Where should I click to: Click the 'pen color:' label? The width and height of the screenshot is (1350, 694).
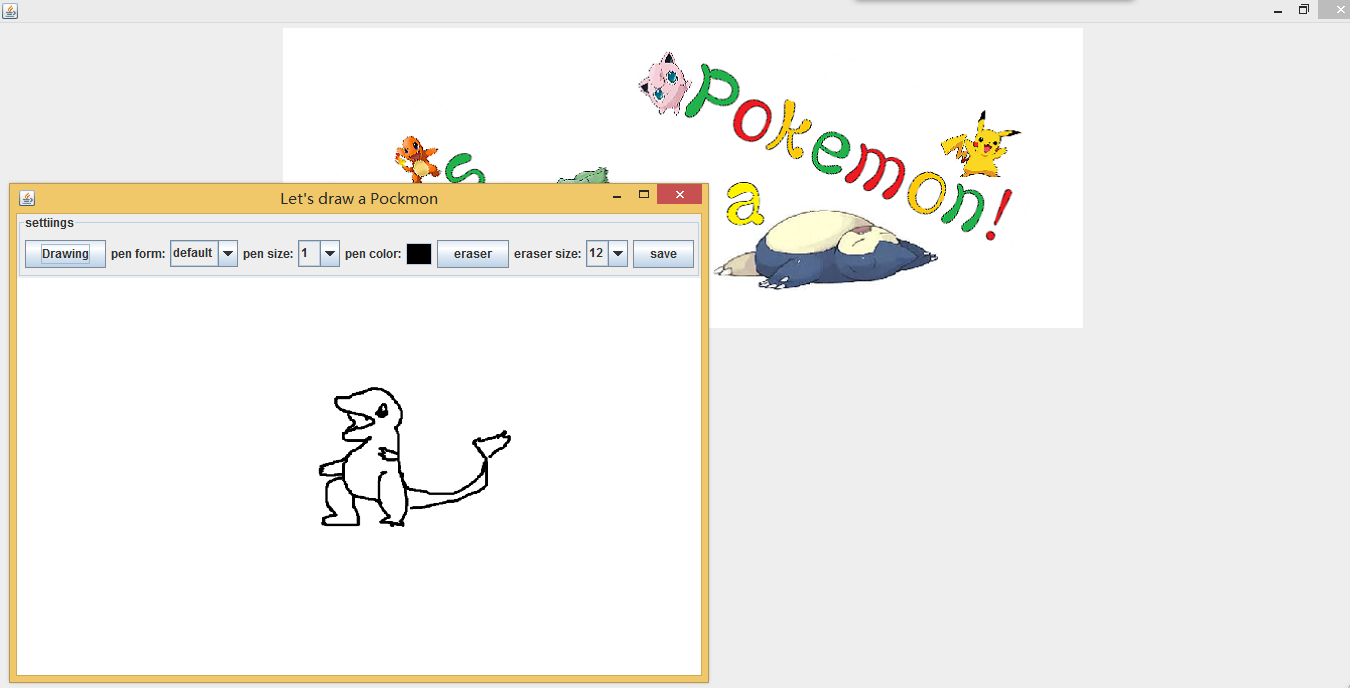point(373,254)
